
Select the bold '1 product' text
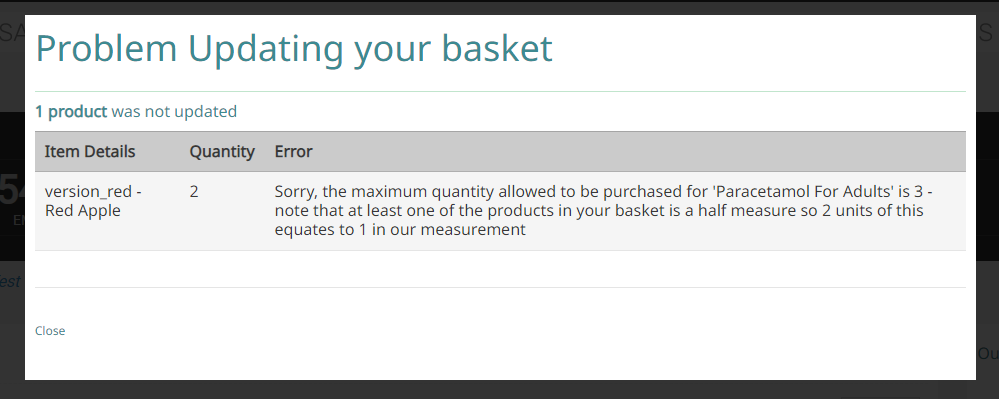[x=71, y=112]
